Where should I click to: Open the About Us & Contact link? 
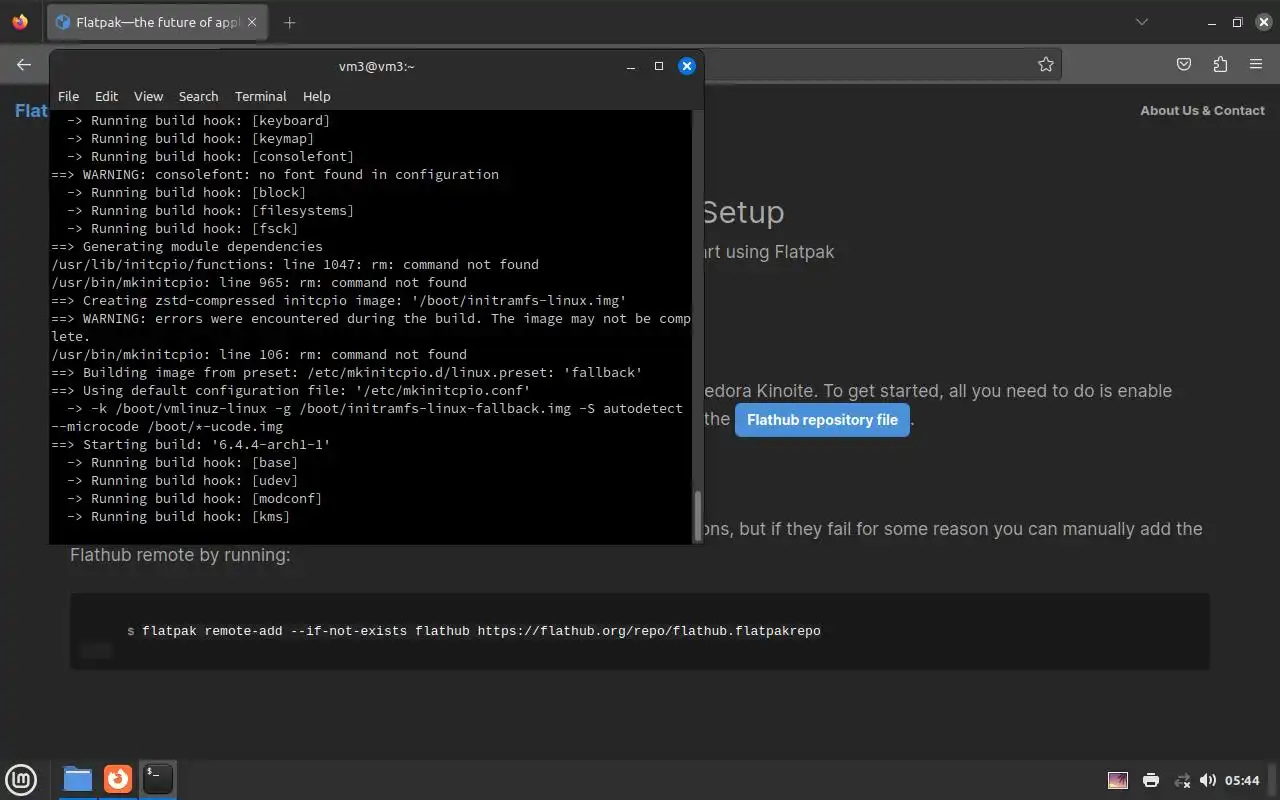pos(1202,111)
